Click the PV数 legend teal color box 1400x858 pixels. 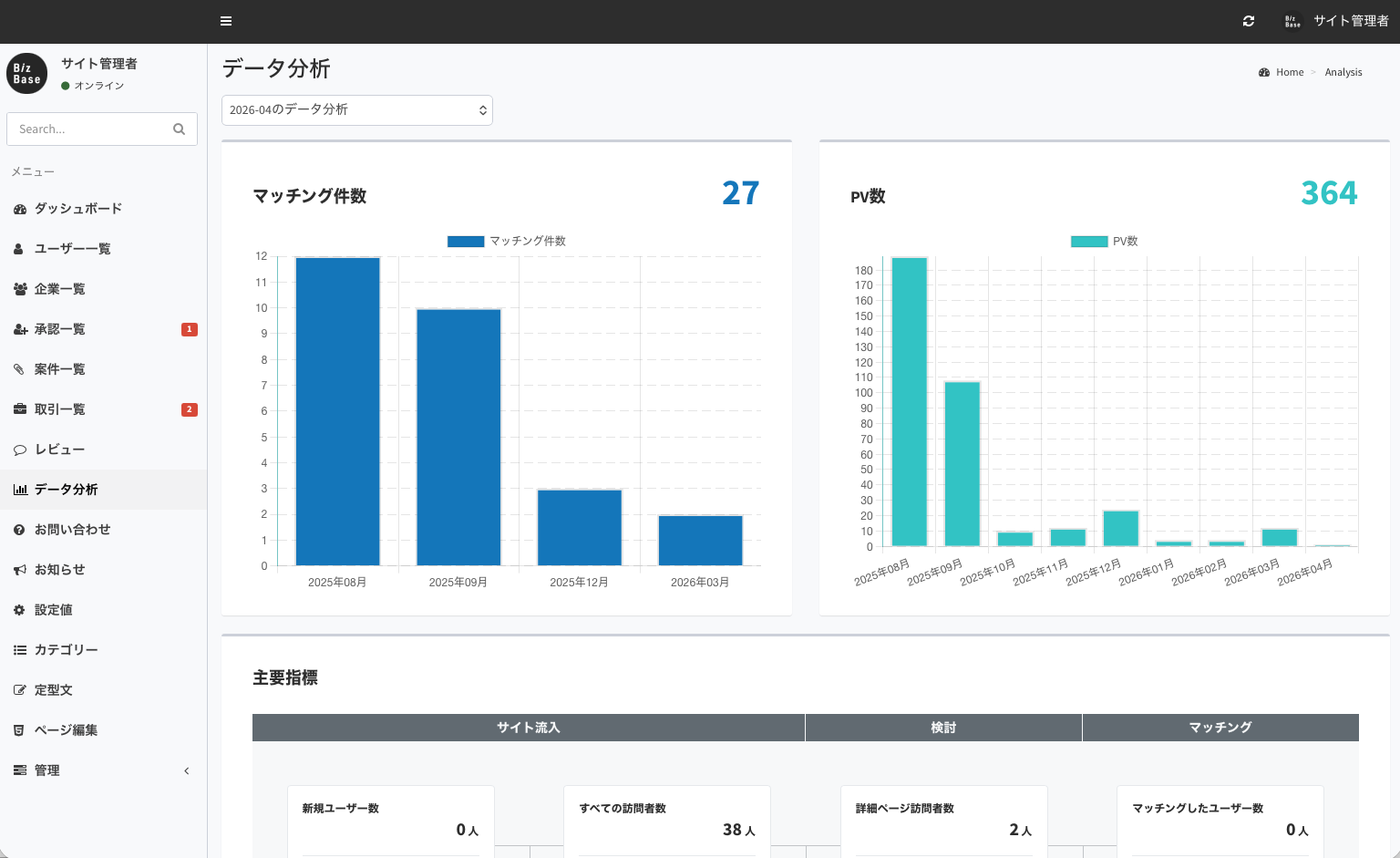[1088, 242]
